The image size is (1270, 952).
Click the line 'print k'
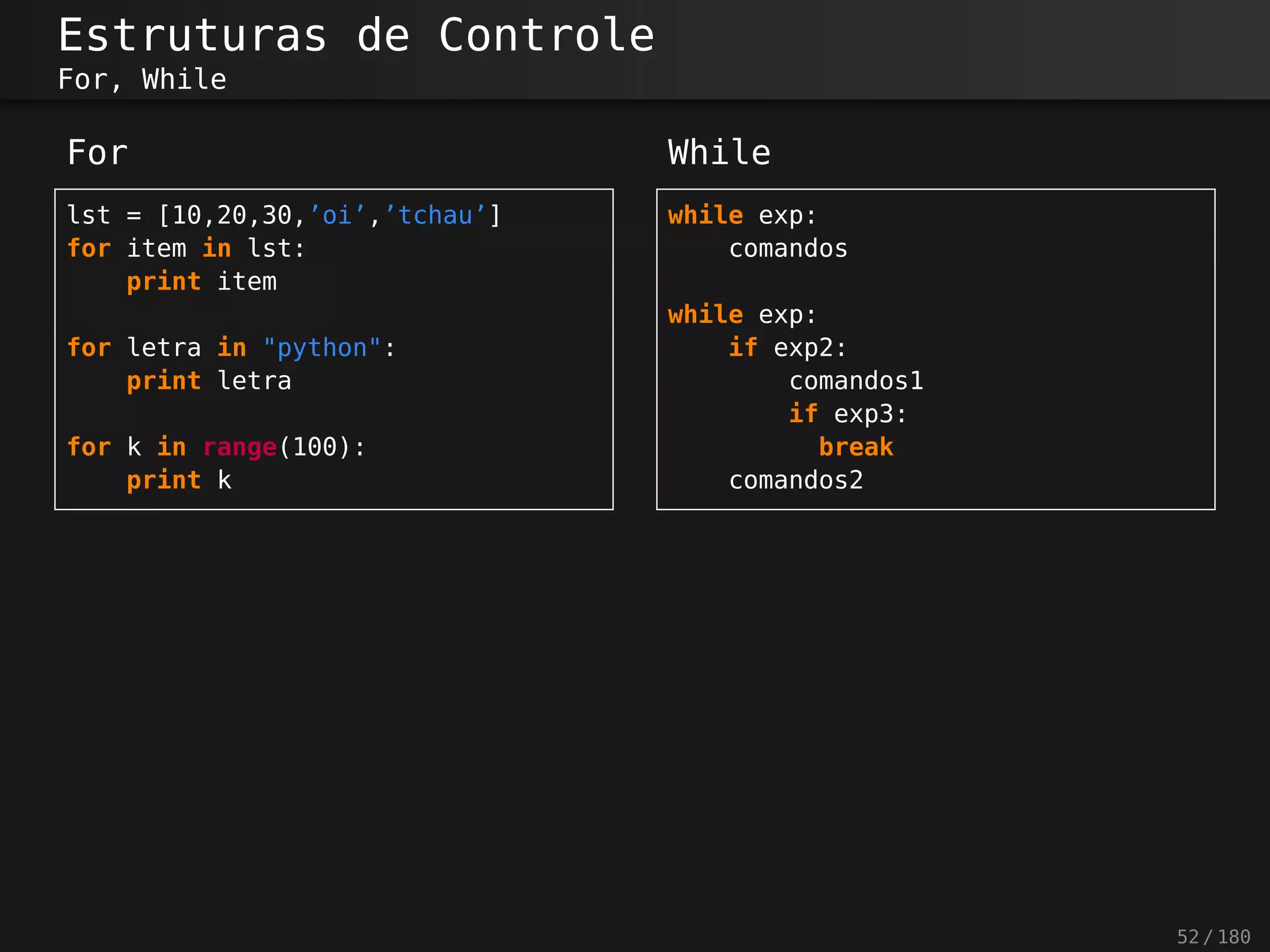click(x=179, y=480)
